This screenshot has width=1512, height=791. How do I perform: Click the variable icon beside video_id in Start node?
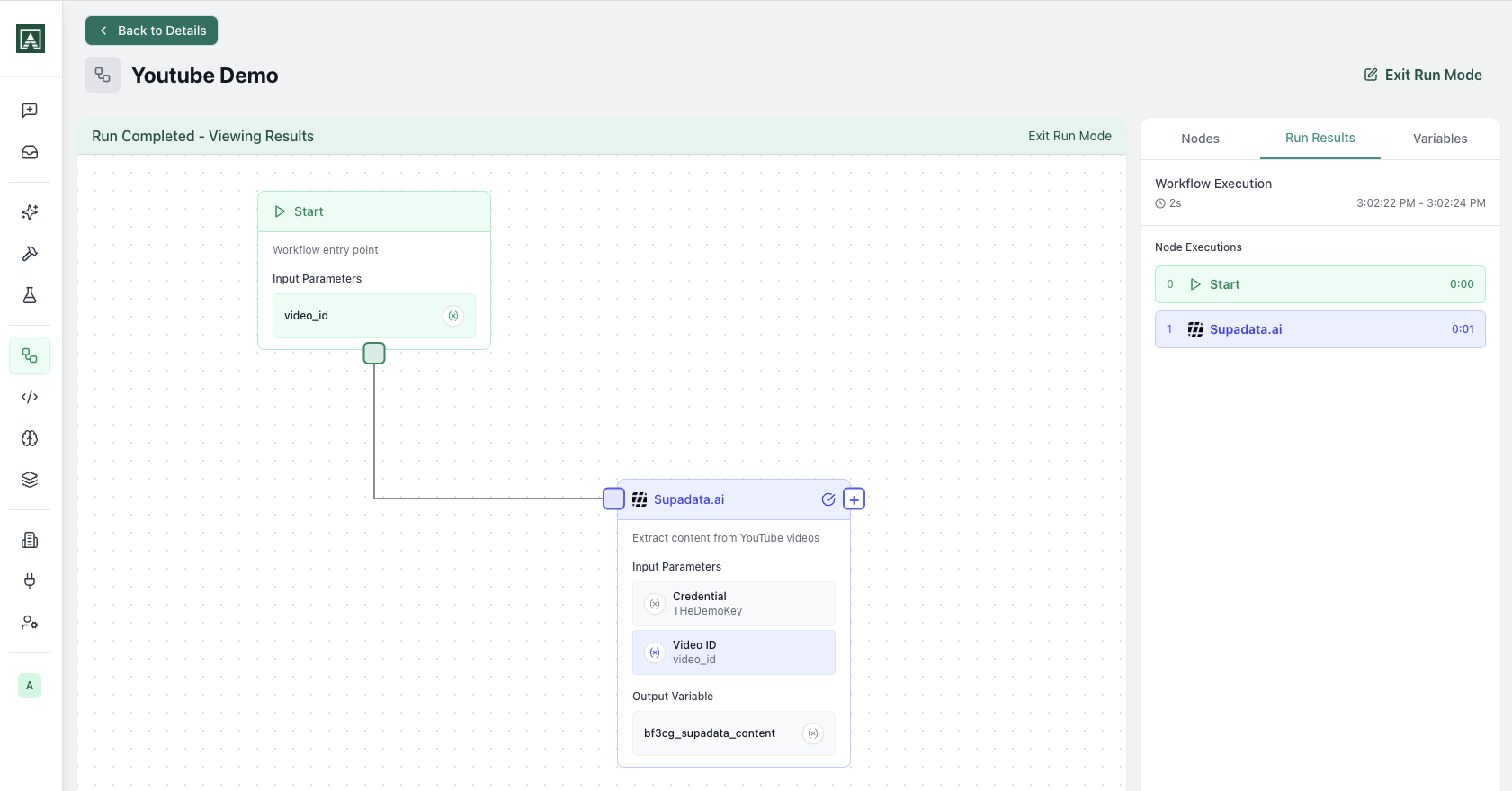[x=453, y=316]
